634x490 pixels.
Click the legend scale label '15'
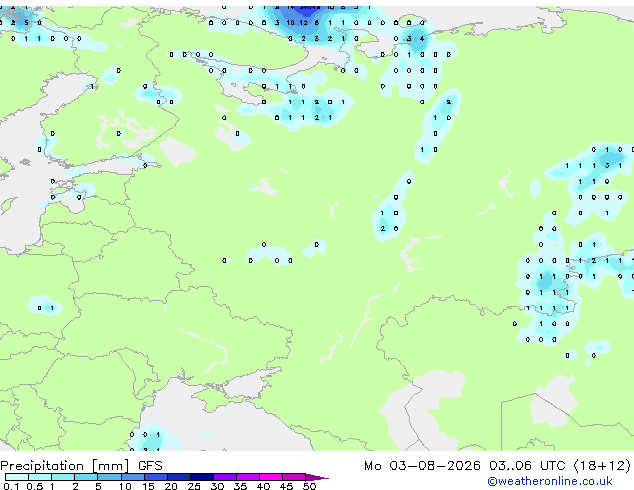(x=148, y=486)
